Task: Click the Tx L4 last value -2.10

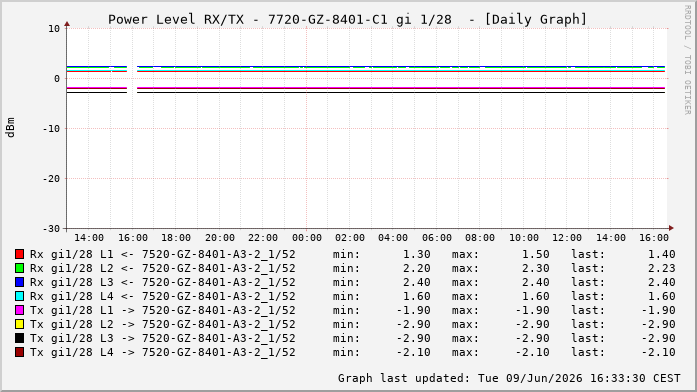Action: (658, 352)
